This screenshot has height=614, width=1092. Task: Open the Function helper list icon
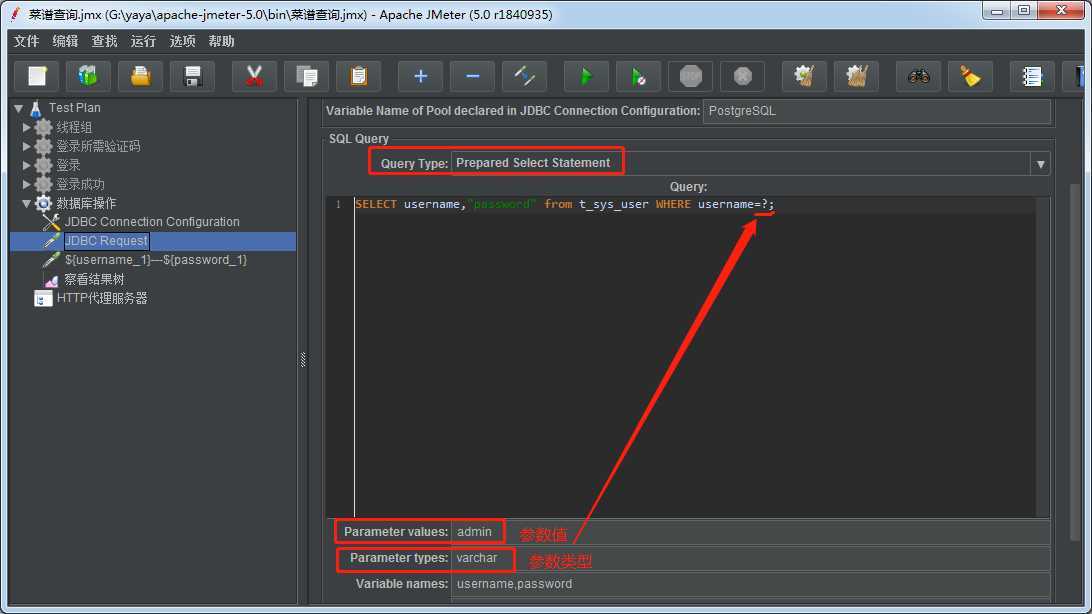[1031, 76]
